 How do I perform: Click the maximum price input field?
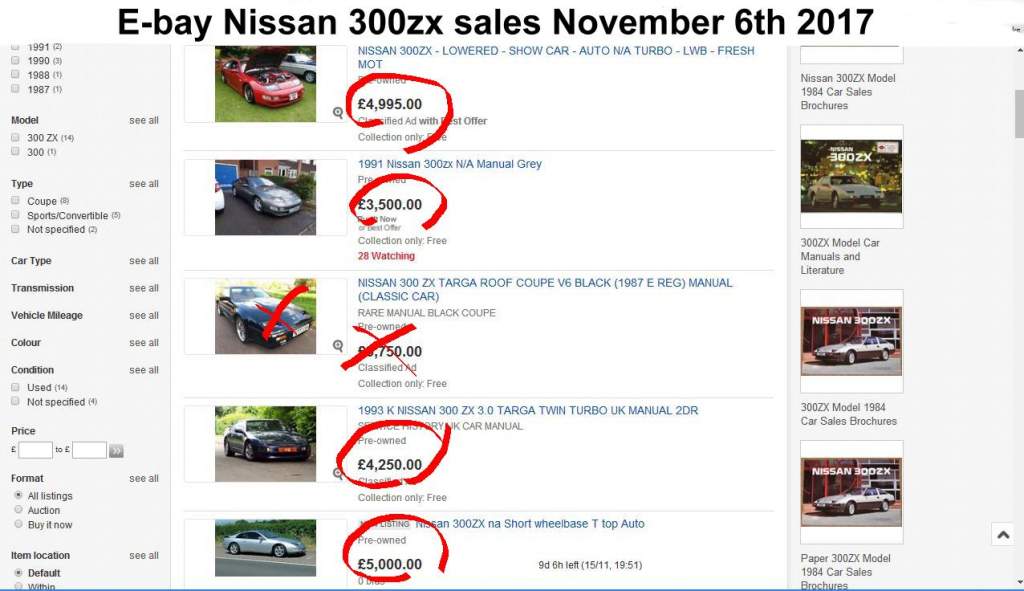pos(89,451)
